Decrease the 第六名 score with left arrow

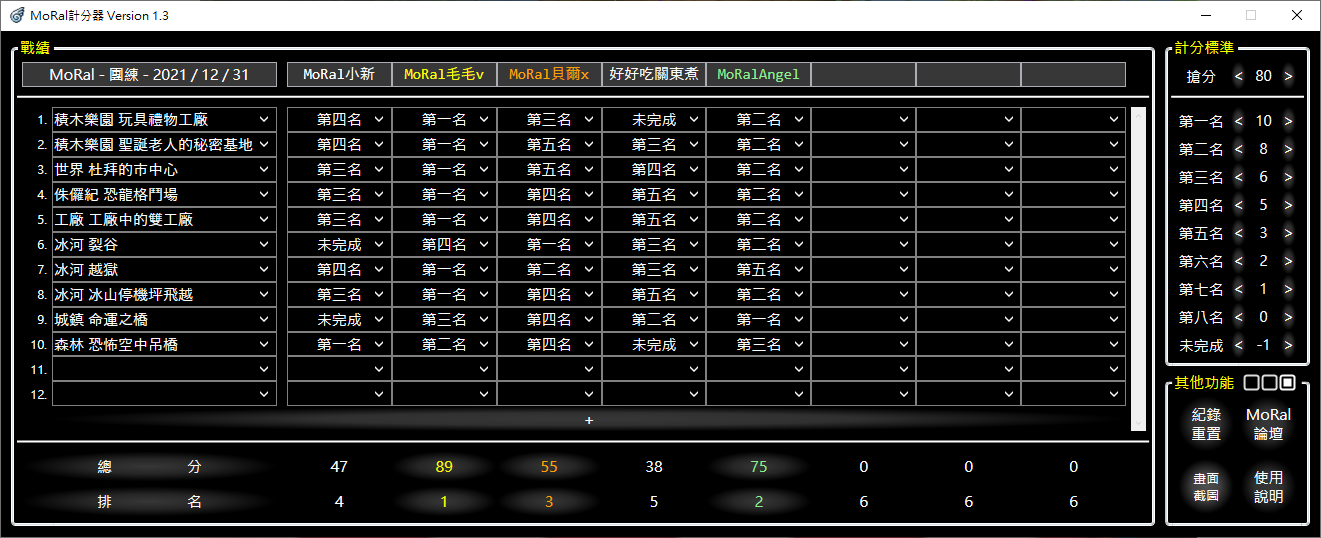click(1239, 261)
